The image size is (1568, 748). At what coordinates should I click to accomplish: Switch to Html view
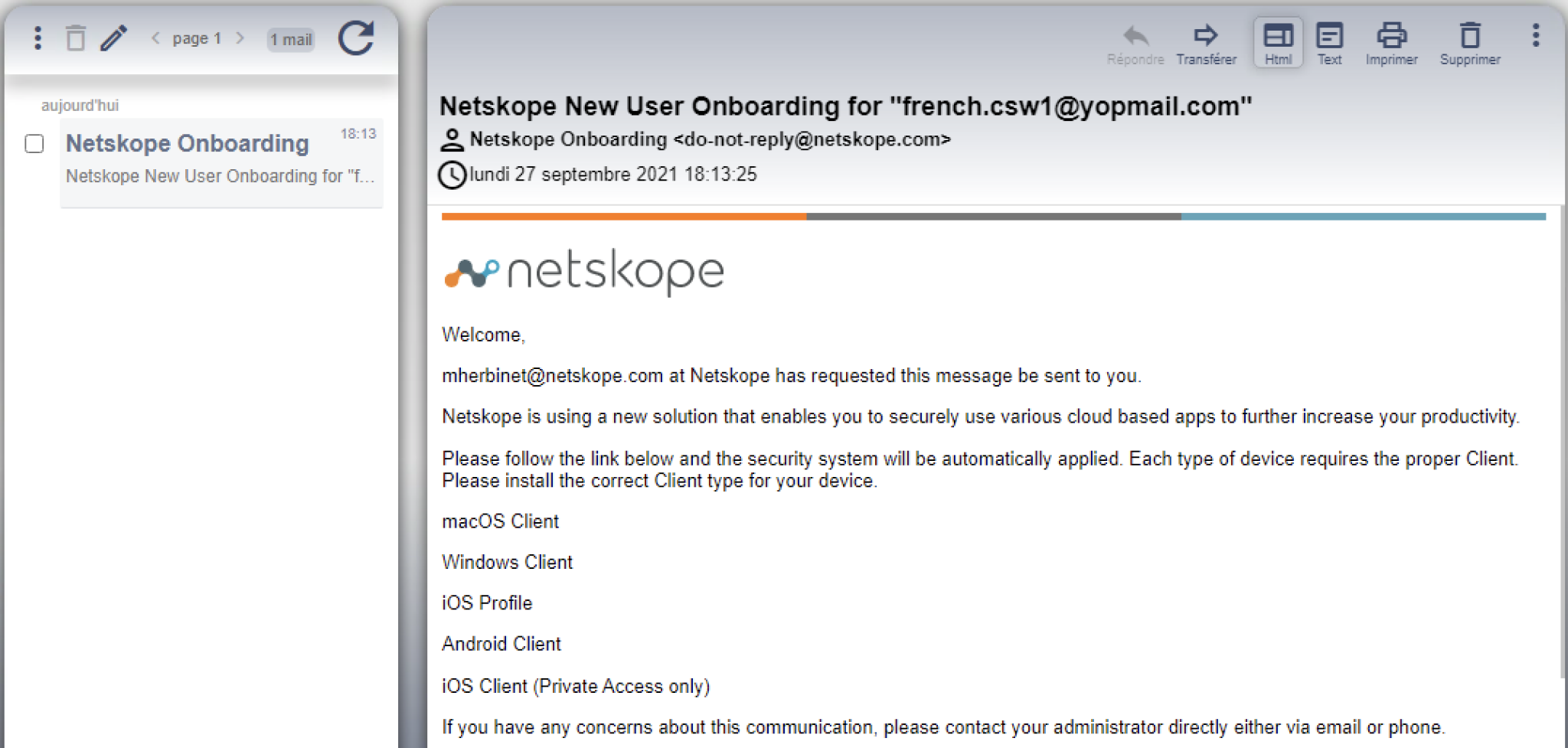pyautogui.click(x=1278, y=44)
